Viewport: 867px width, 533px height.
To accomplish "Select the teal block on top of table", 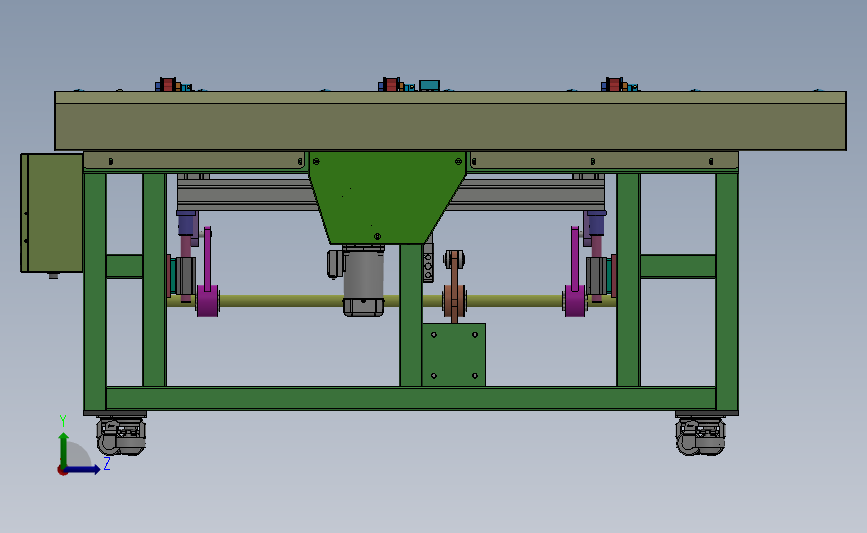I will point(429,85).
